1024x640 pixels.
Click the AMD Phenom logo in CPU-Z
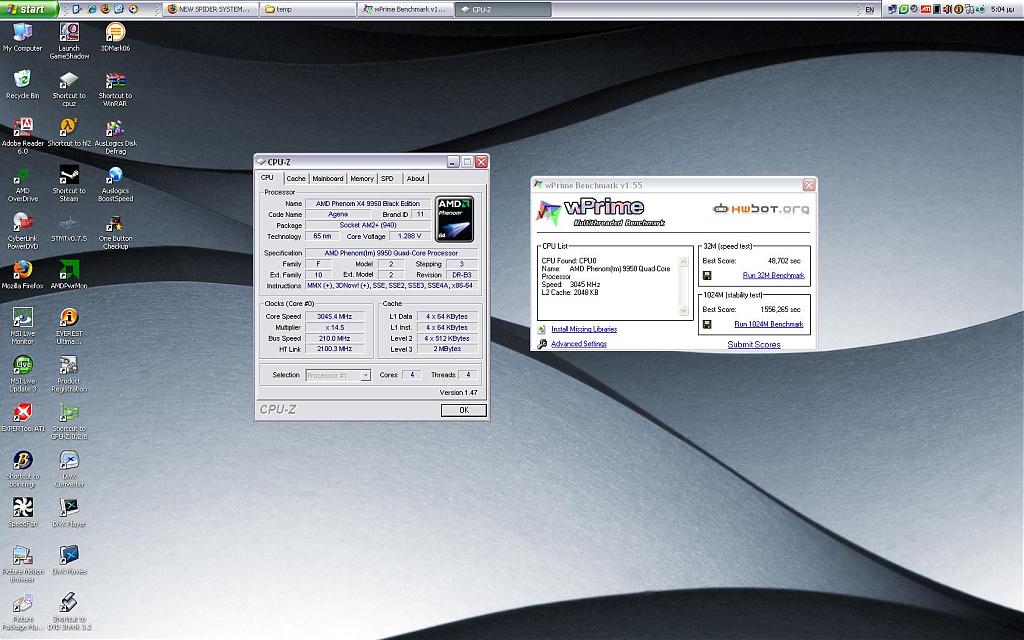pos(455,219)
